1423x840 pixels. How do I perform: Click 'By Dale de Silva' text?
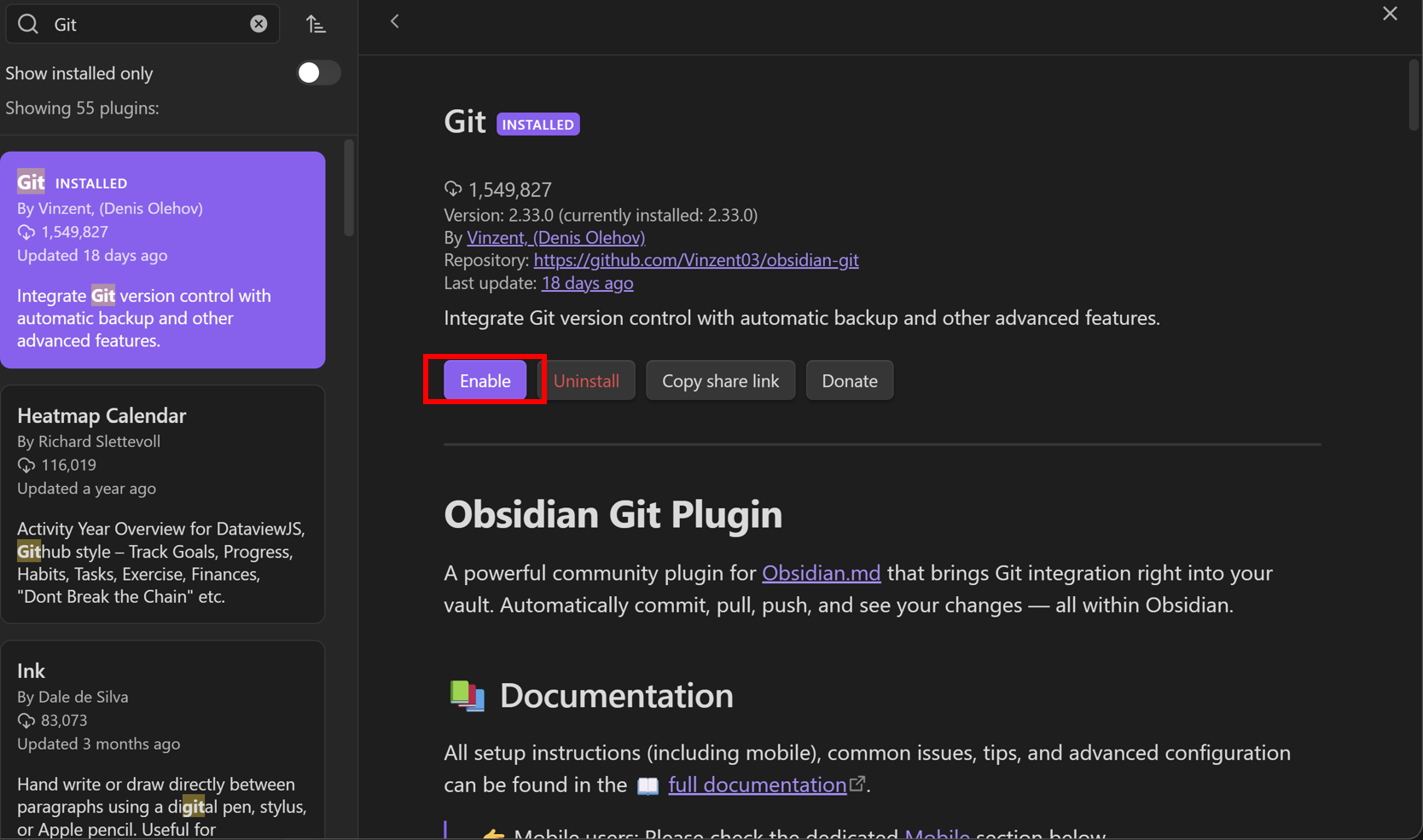tap(73, 698)
